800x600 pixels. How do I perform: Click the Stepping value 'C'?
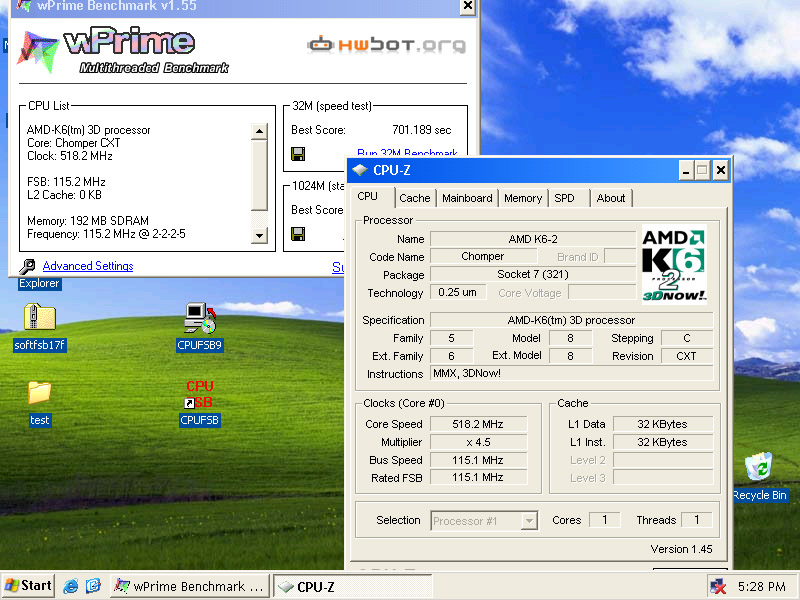click(x=686, y=338)
